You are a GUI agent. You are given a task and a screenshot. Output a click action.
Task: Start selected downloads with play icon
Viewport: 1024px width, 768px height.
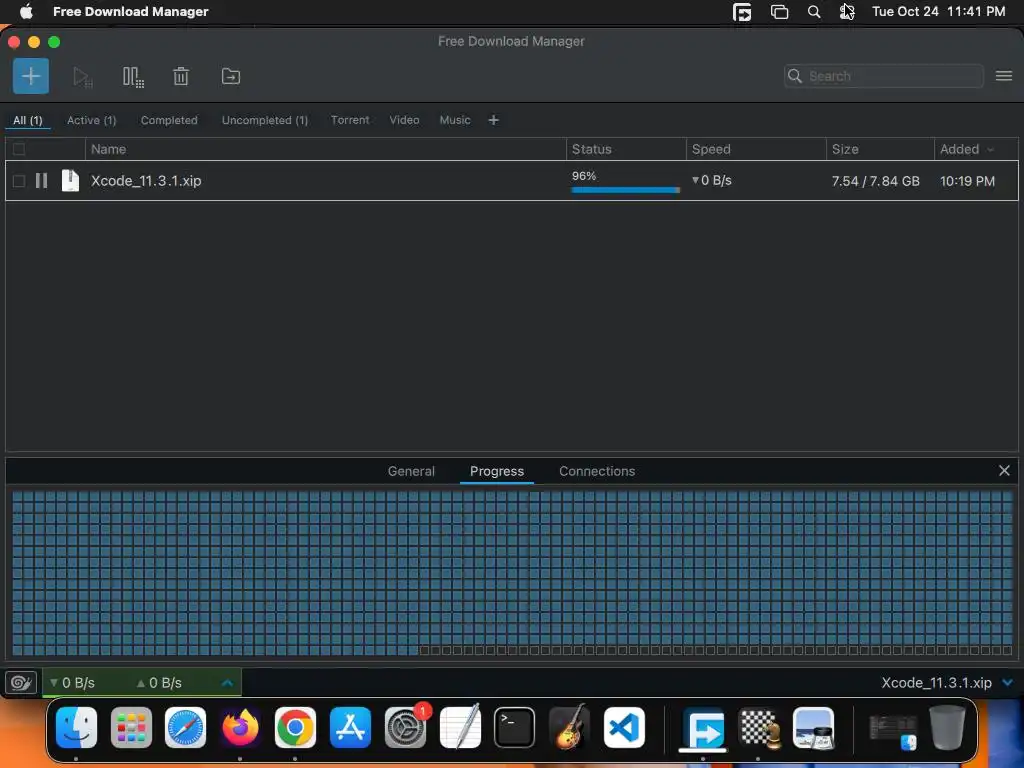[x=82, y=77]
